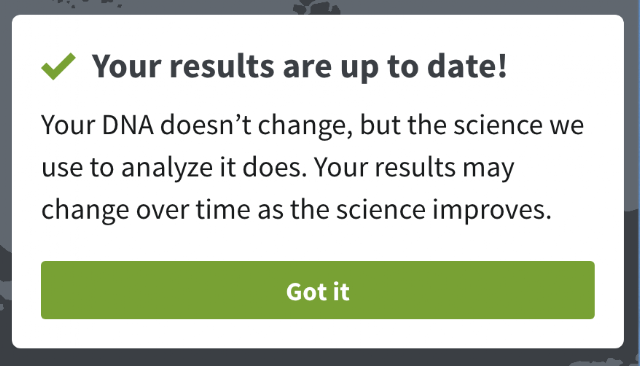
Task: Dismiss the dialog with Got it
Action: click(318, 290)
